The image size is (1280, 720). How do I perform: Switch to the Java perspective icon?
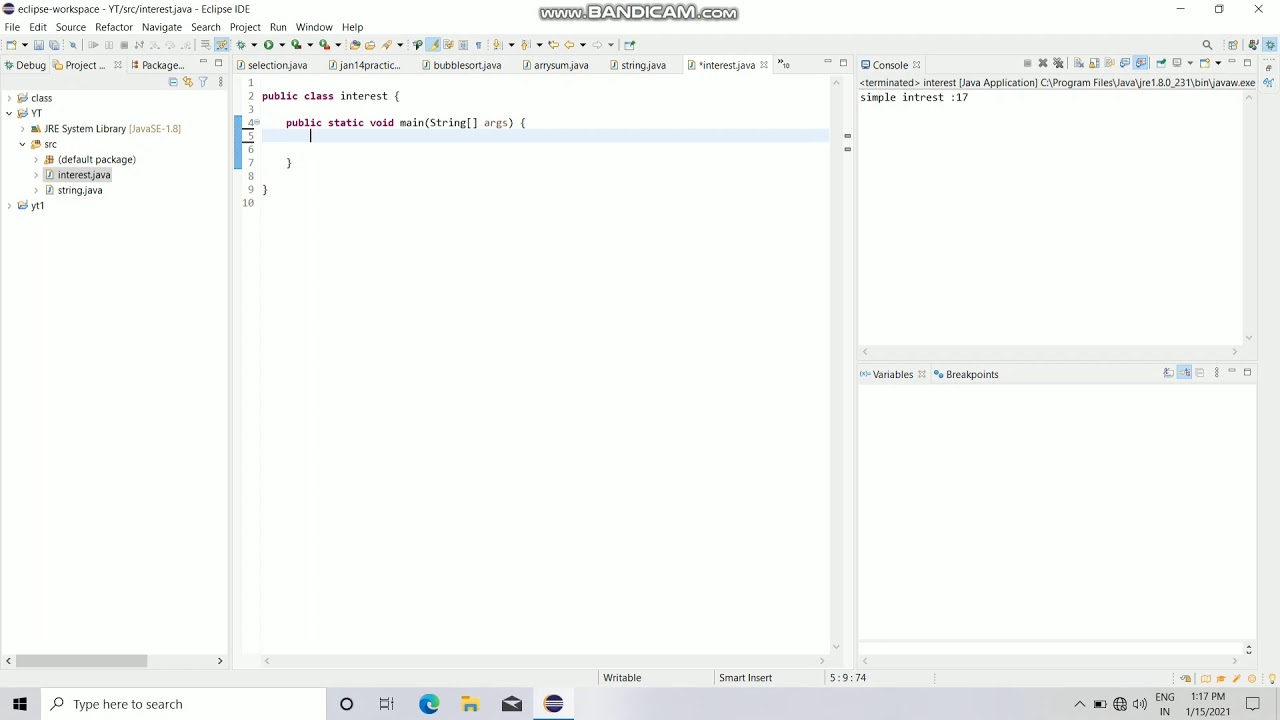click(x=1253, y=45)
